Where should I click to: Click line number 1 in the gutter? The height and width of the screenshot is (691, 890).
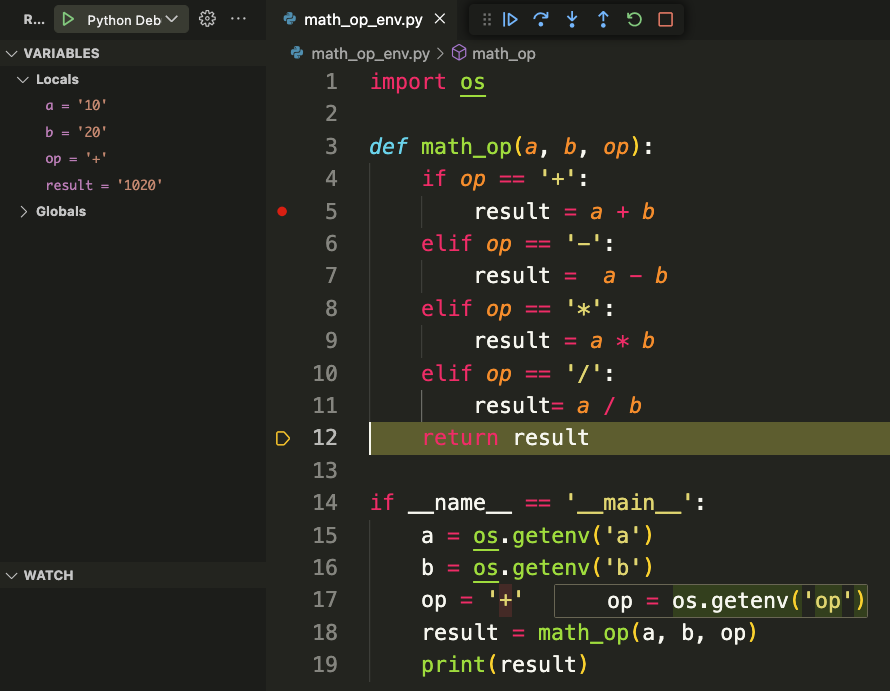[x=331, y=82]
